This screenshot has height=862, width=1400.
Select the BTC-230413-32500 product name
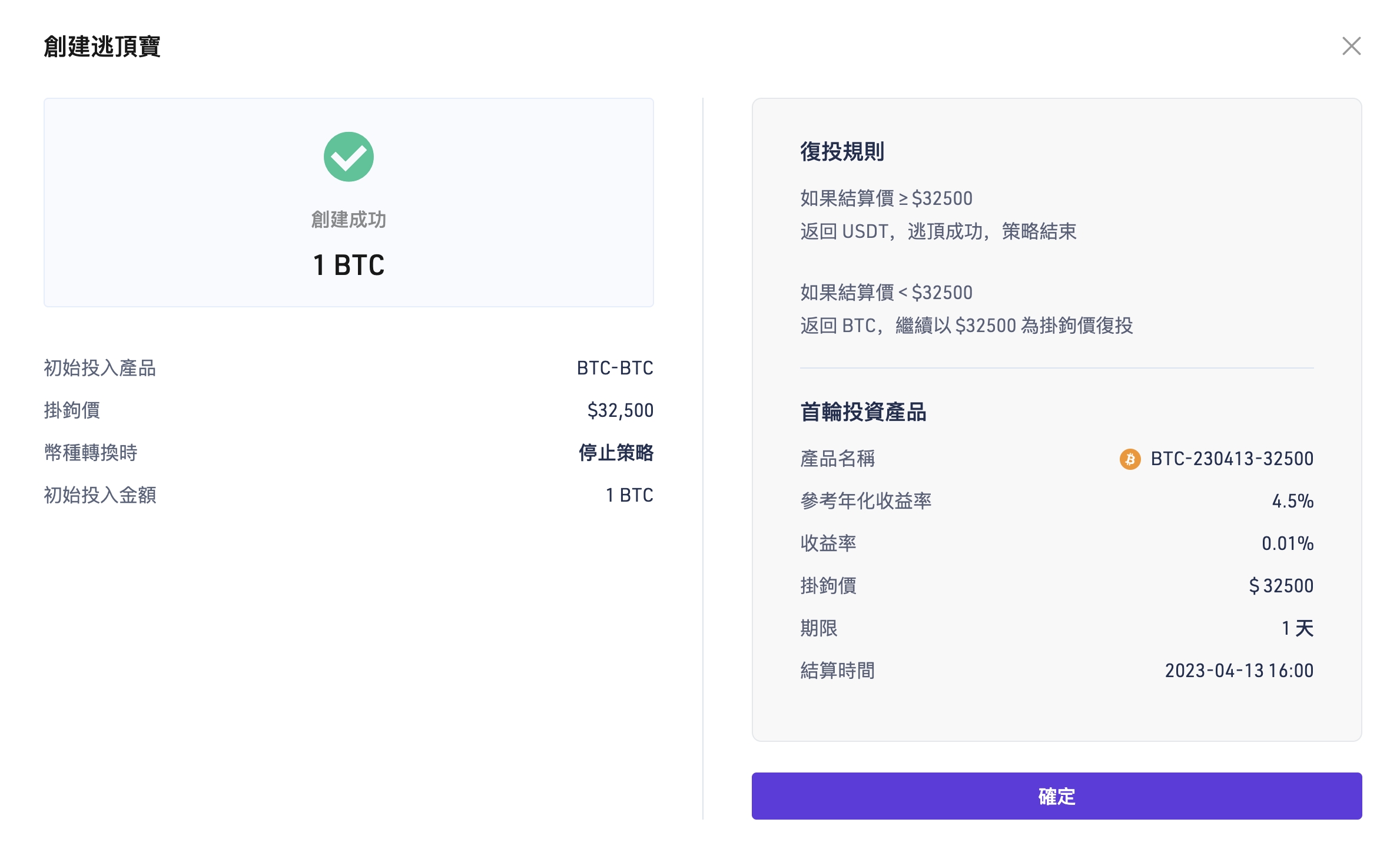click(x=1232, y=459)
